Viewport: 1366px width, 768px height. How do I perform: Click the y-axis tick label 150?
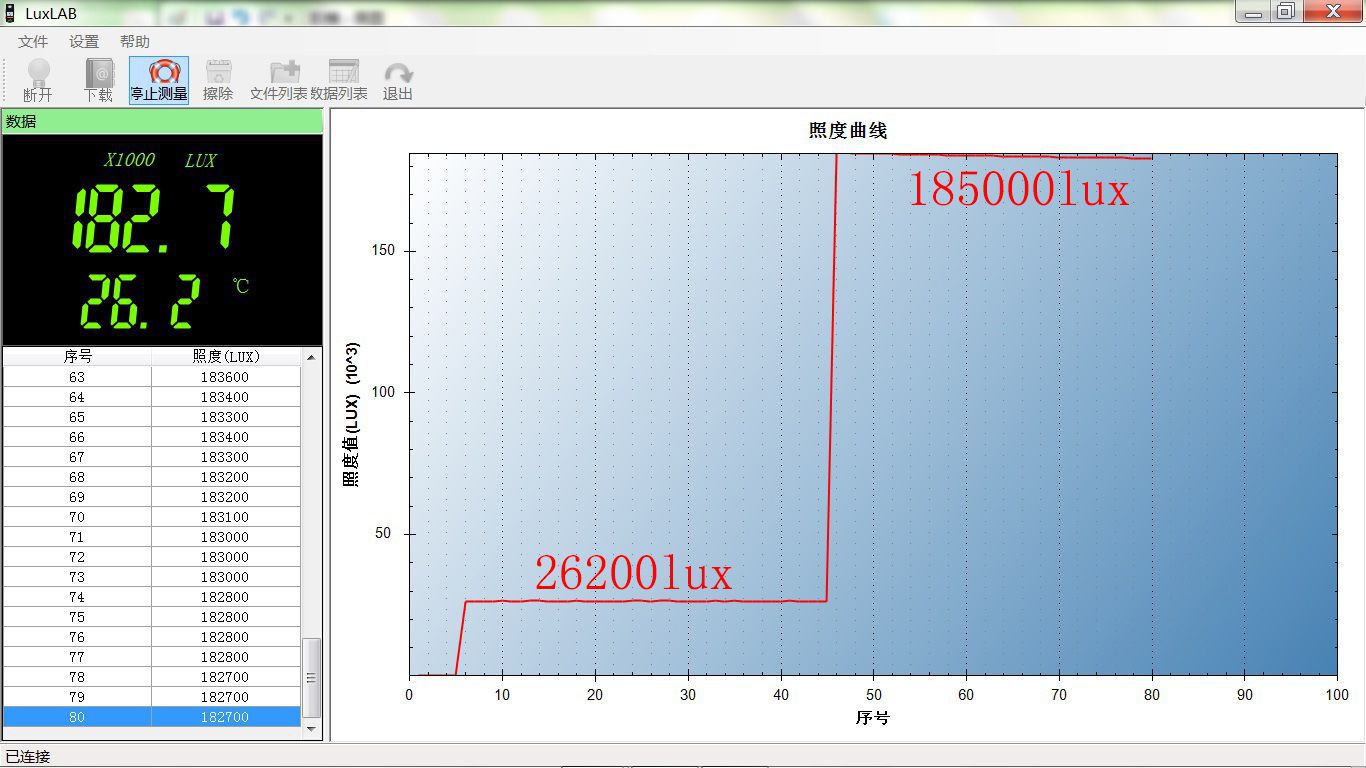pos(383,251)
